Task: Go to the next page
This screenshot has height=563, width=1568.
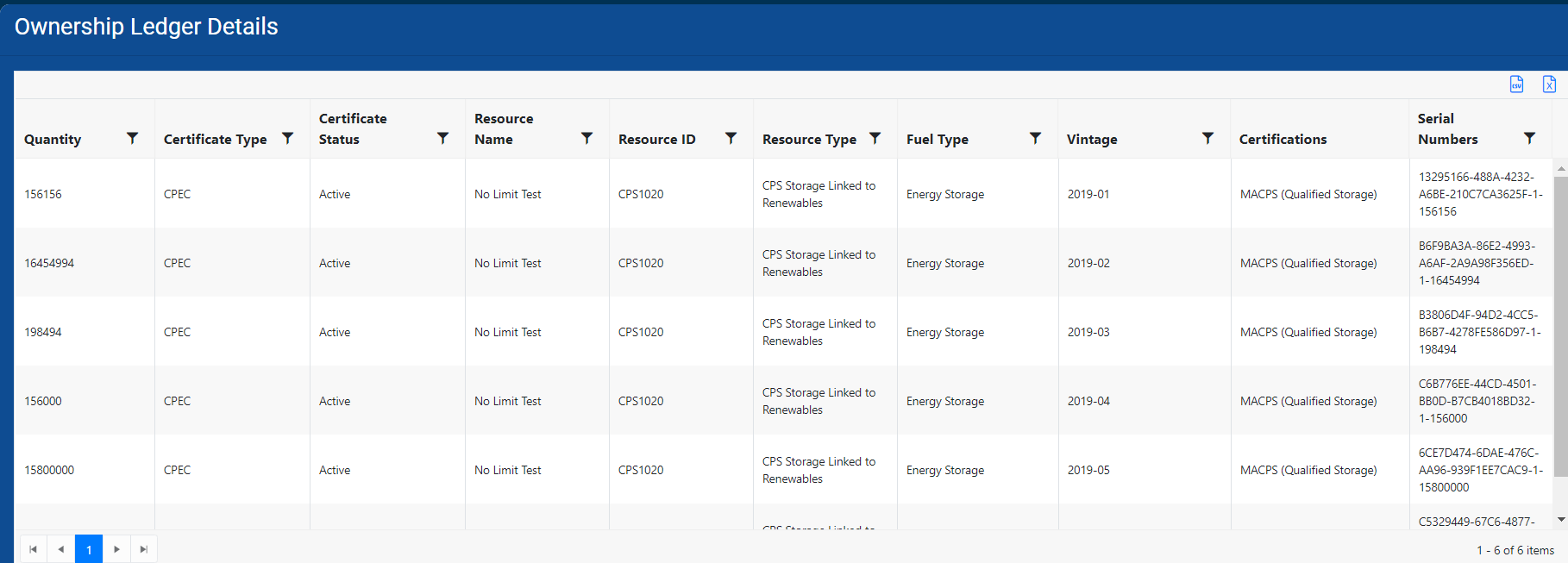Action: coord(116,549)
